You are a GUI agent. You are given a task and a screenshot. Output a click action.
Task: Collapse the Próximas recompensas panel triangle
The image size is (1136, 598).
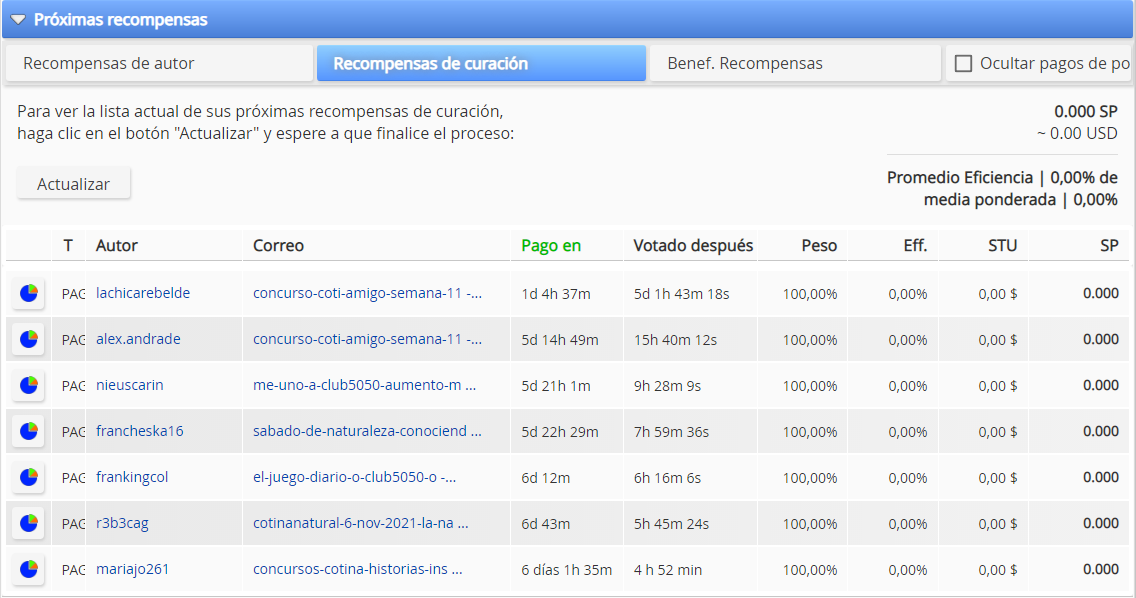point(18,20)
